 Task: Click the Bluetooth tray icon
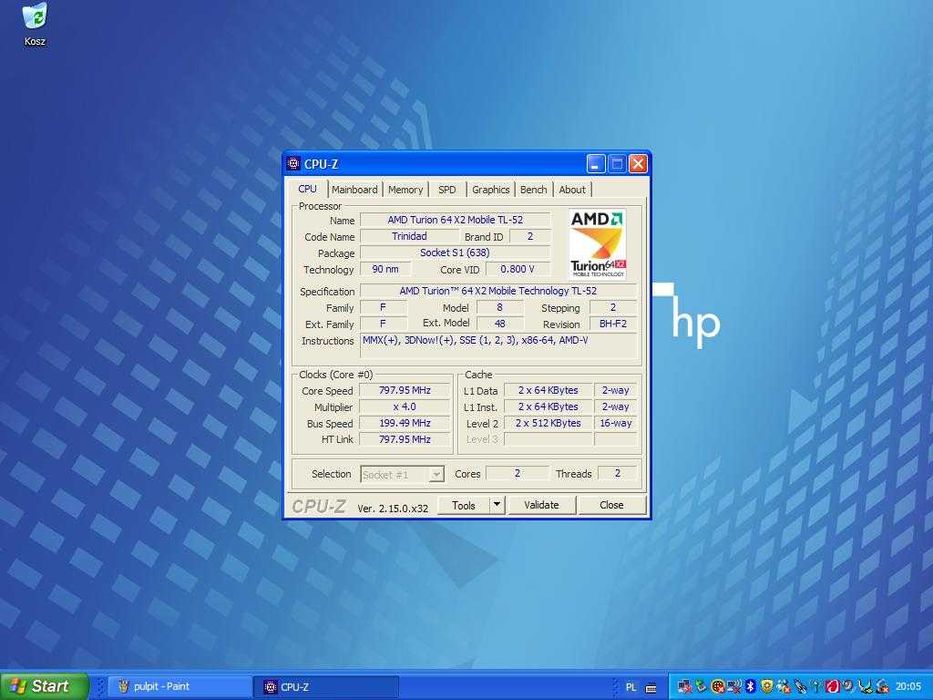pos(750,686)
